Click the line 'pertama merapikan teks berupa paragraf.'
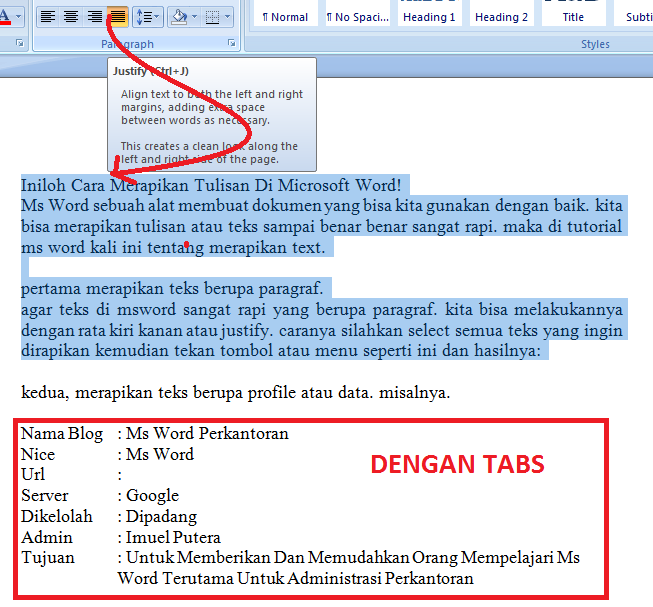 (172, 288)
